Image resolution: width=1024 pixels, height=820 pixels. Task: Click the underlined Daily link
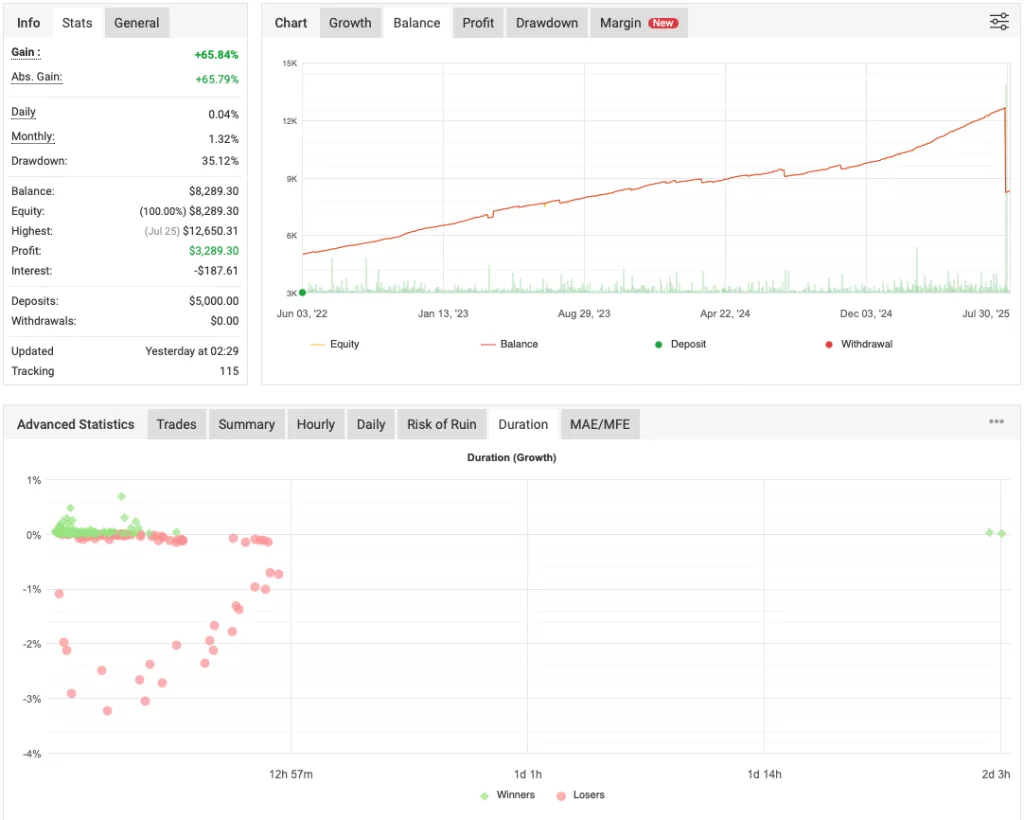pyautogui.click(x=23, y=112)
